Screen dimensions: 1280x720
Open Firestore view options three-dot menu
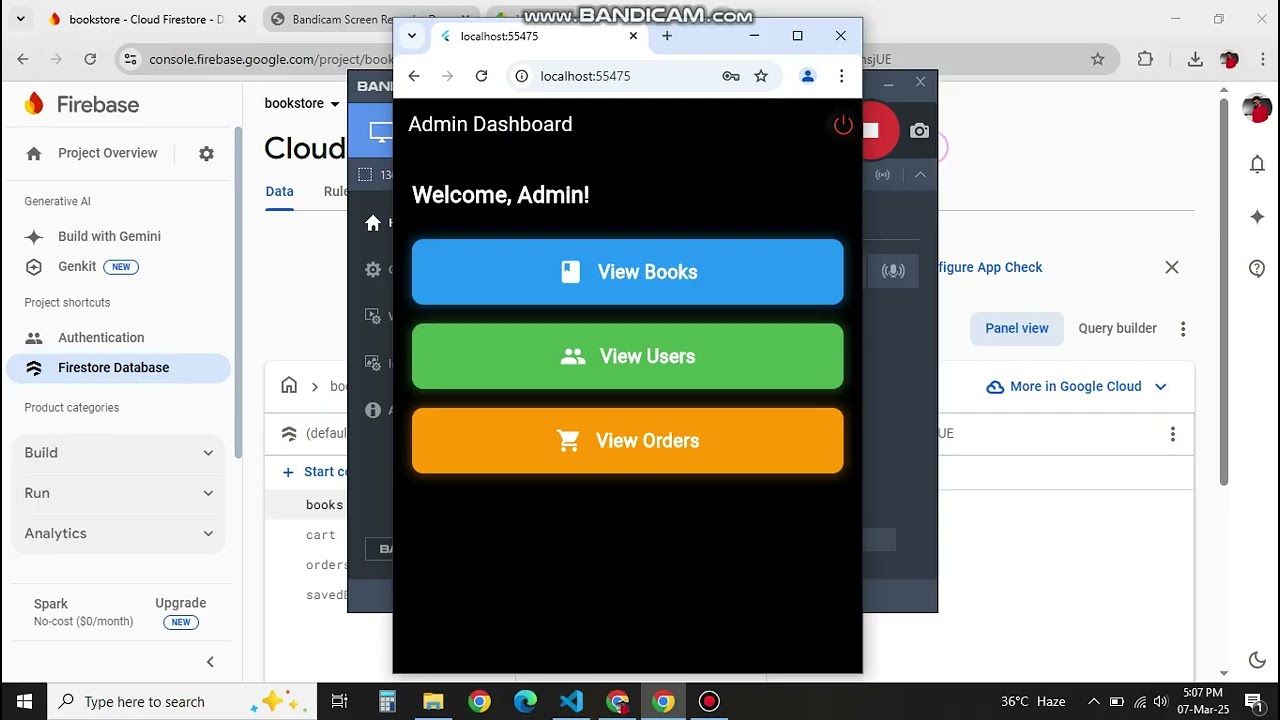1183,329
